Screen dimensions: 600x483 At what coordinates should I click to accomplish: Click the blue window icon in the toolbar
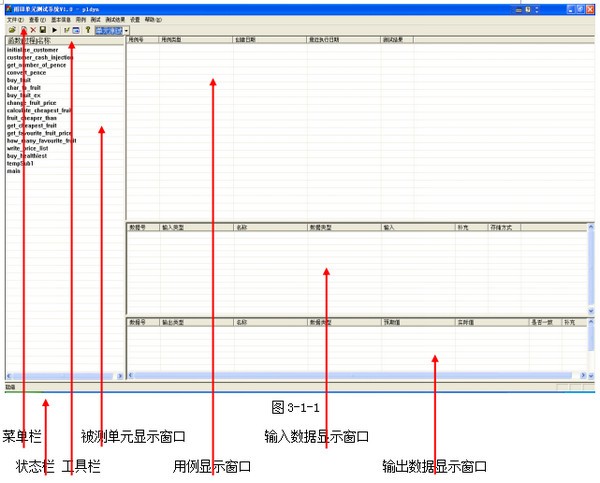(x=76, y=30)
